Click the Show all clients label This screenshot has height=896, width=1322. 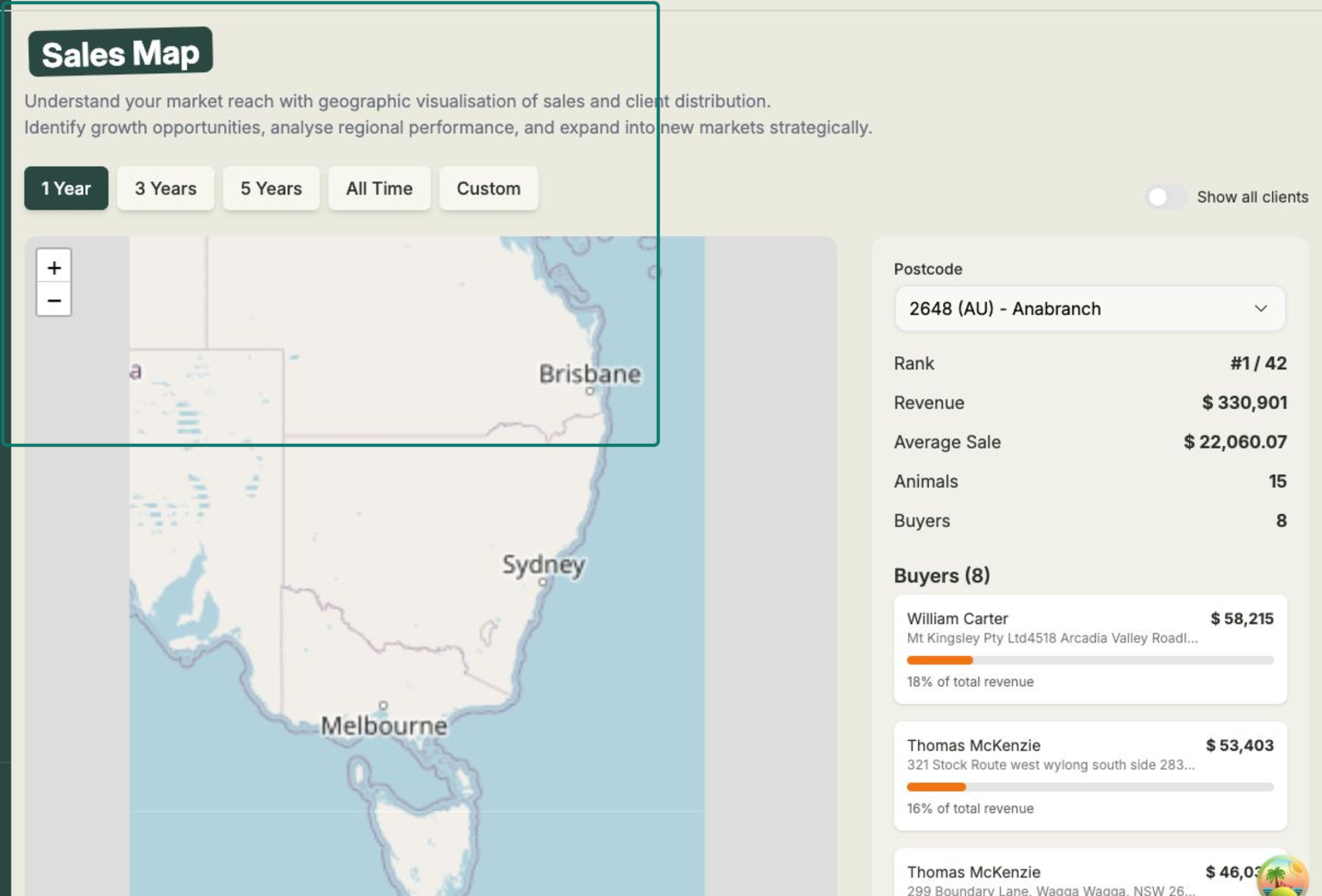pos(1253,197)
